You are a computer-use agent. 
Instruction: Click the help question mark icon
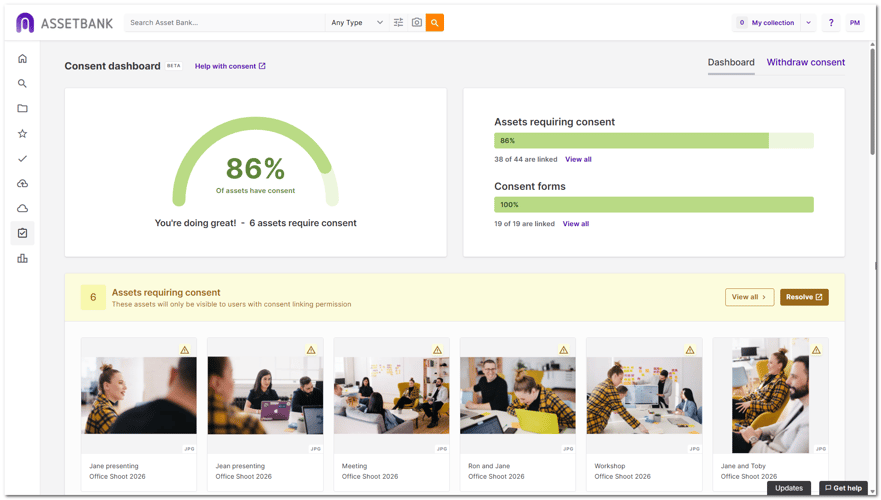tap(831, 22)
